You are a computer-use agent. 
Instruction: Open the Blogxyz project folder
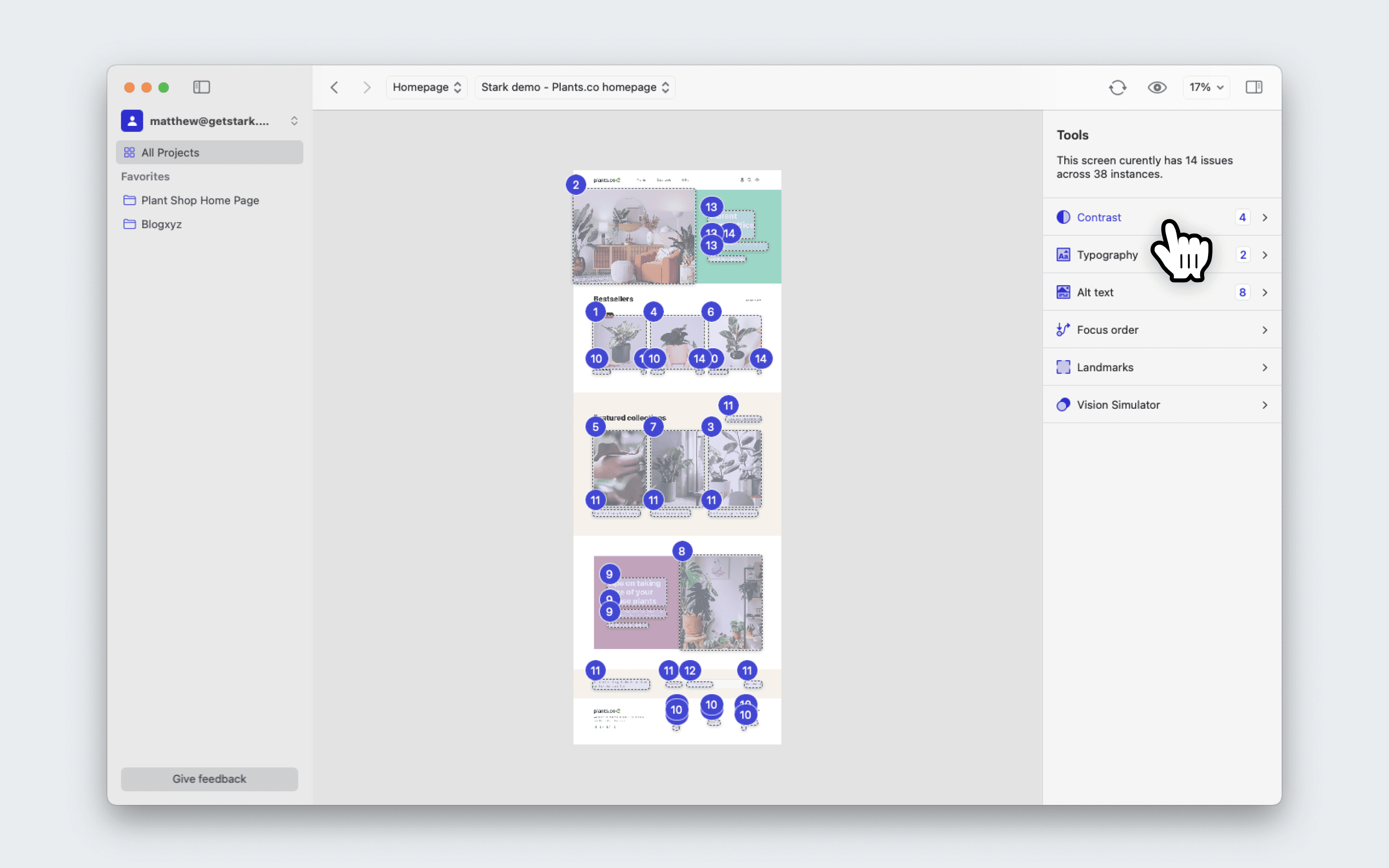(161, 224)
